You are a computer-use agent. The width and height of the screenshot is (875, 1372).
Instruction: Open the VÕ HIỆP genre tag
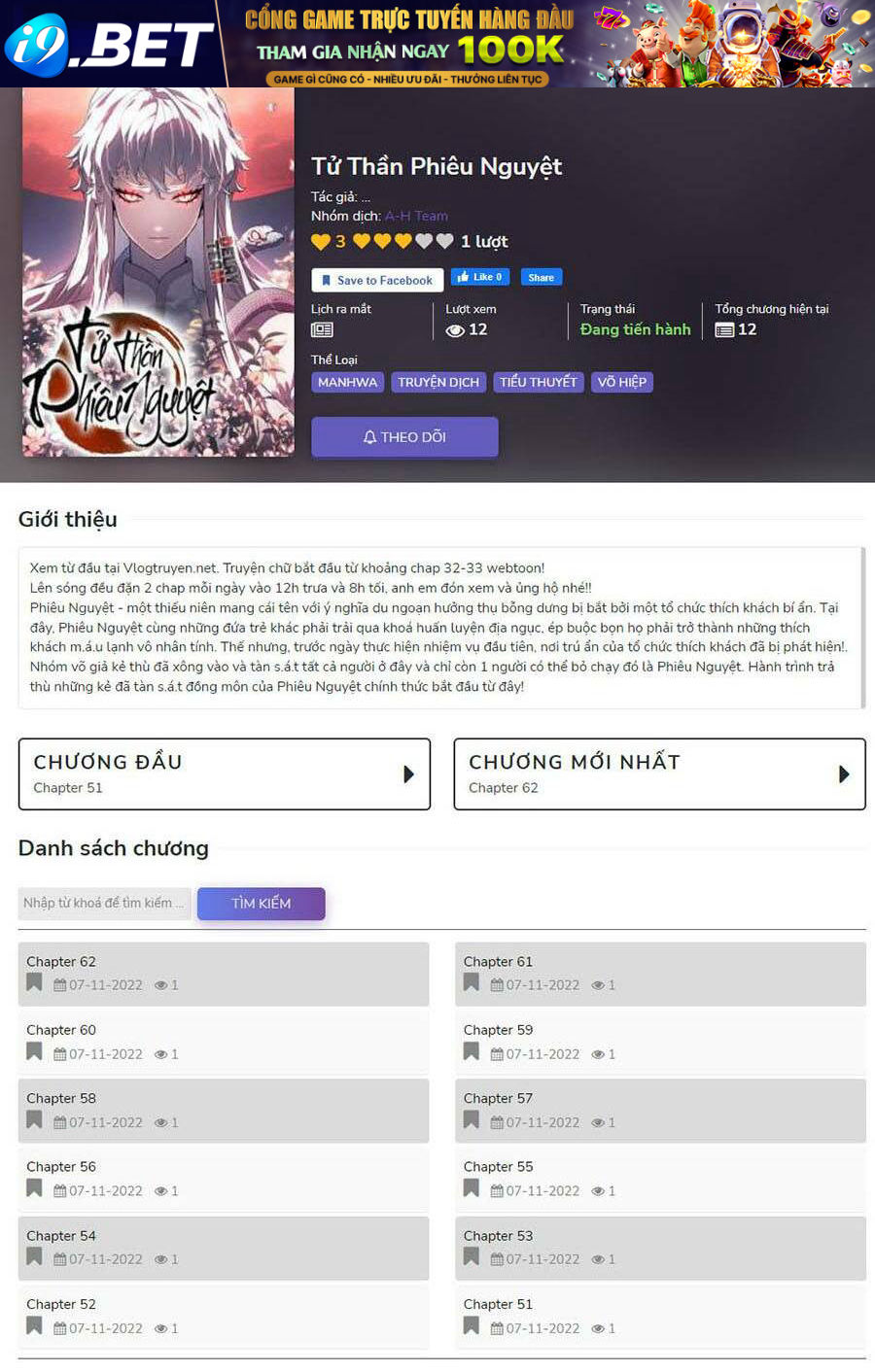(622, 383)
